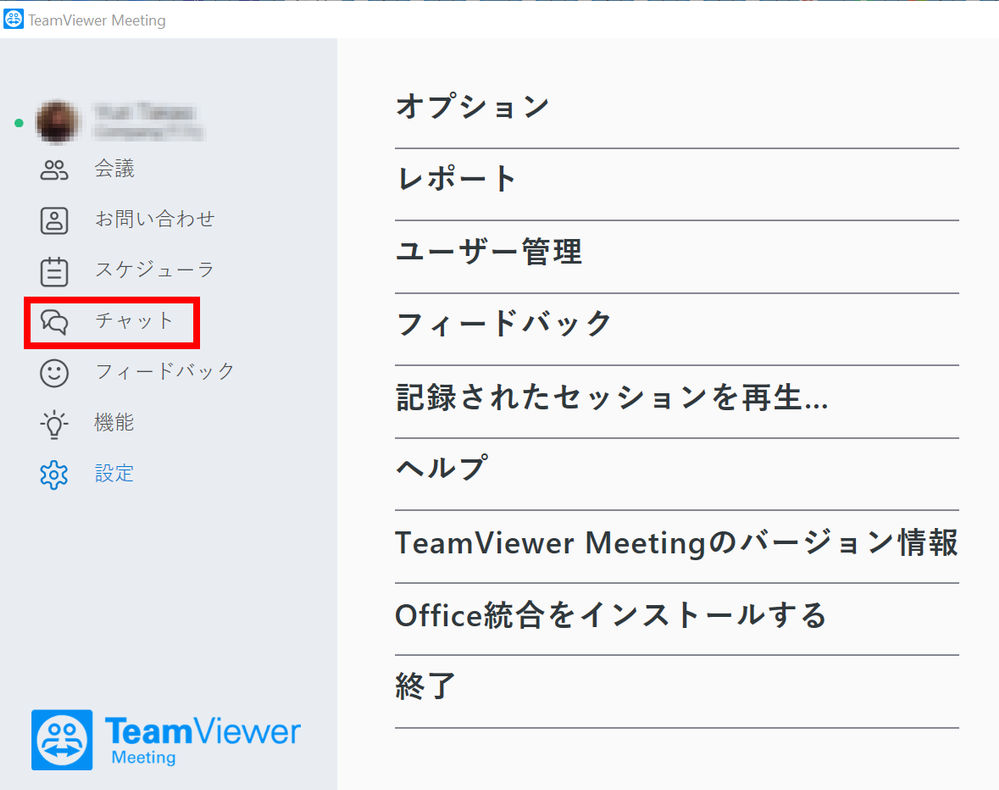Click the TeamViewer Meeting logo at bottom
The height and width of the screenshot is (790, 999).
click(166, 740)
